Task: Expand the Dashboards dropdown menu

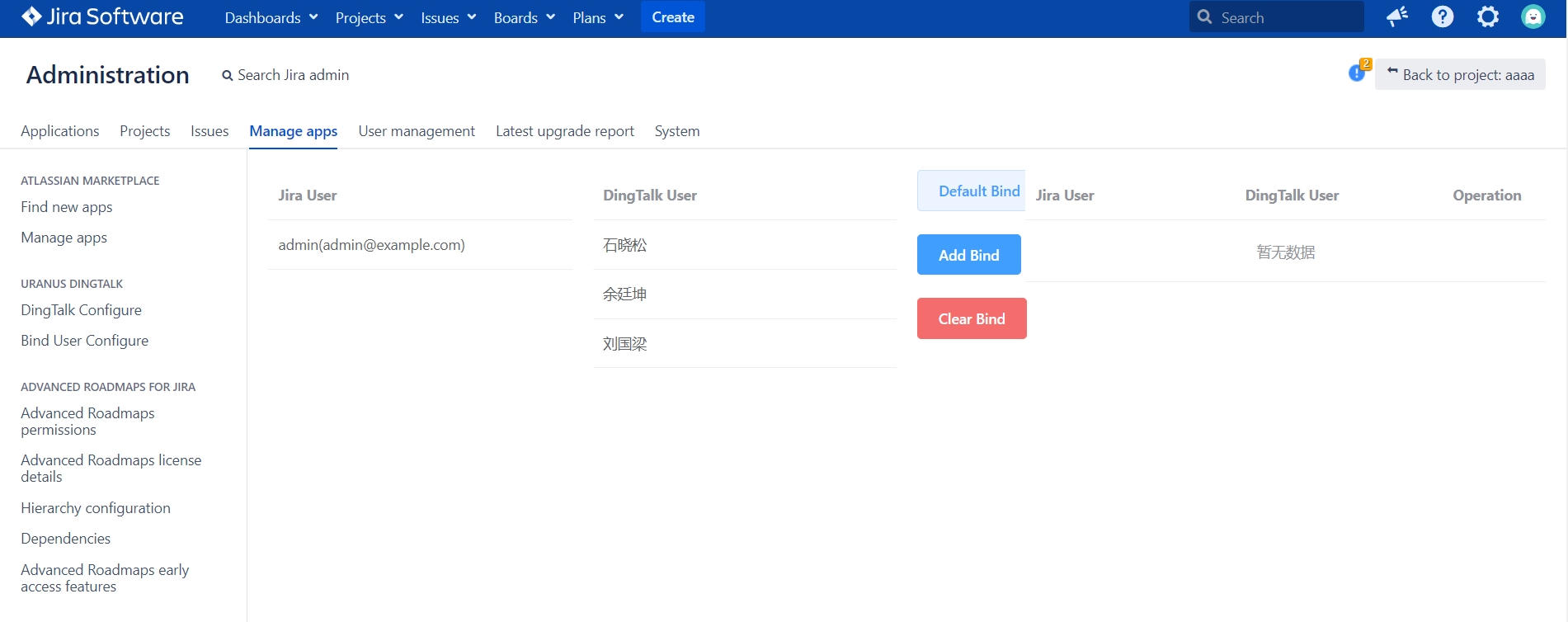Action: (x=271, y=17)
